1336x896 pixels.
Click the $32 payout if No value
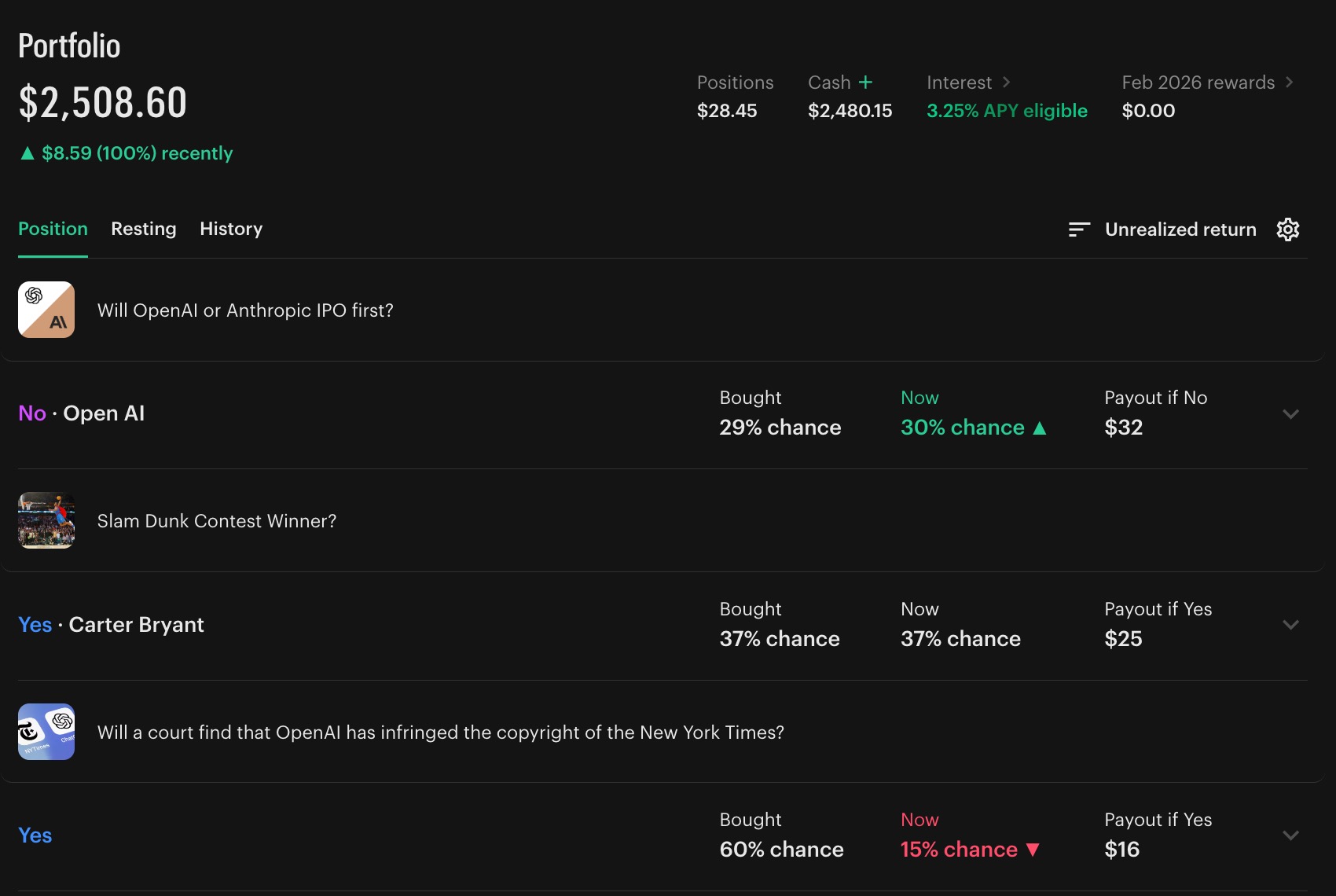[x=1124, y=428]
